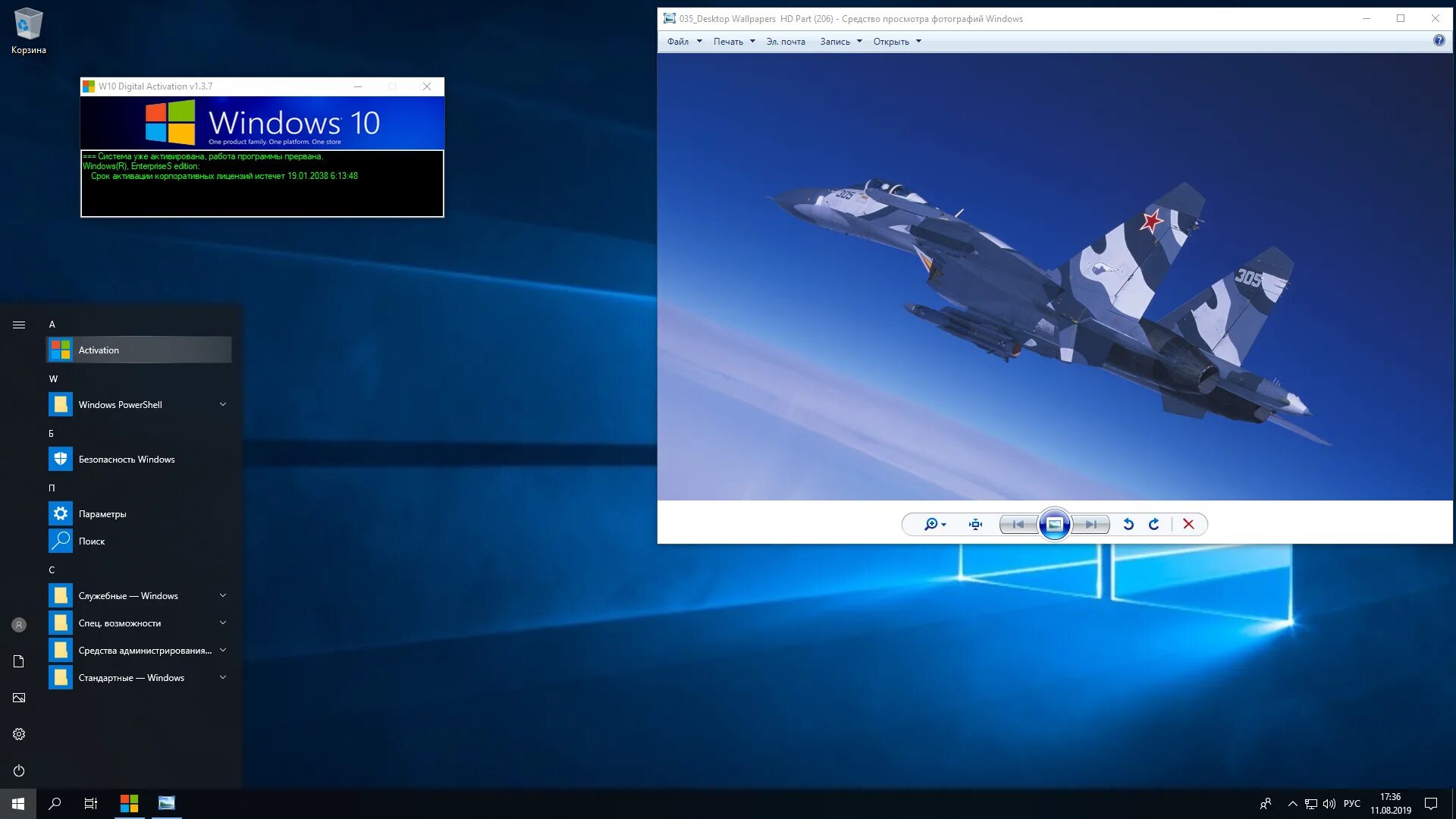Click the Start menu power icon
The image size is (1456, 819).
point(19,770)
